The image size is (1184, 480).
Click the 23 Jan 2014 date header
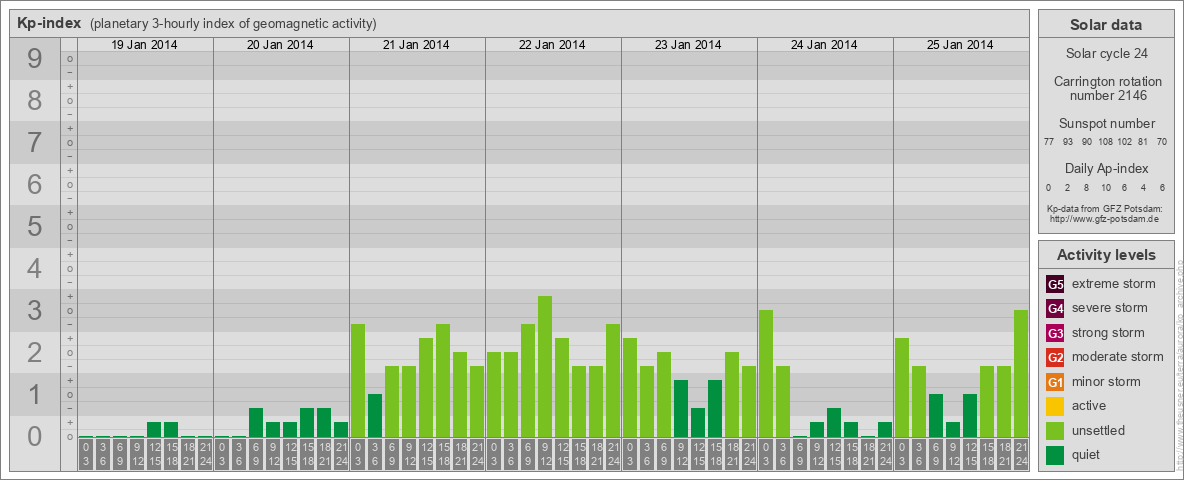coord(688,45)
